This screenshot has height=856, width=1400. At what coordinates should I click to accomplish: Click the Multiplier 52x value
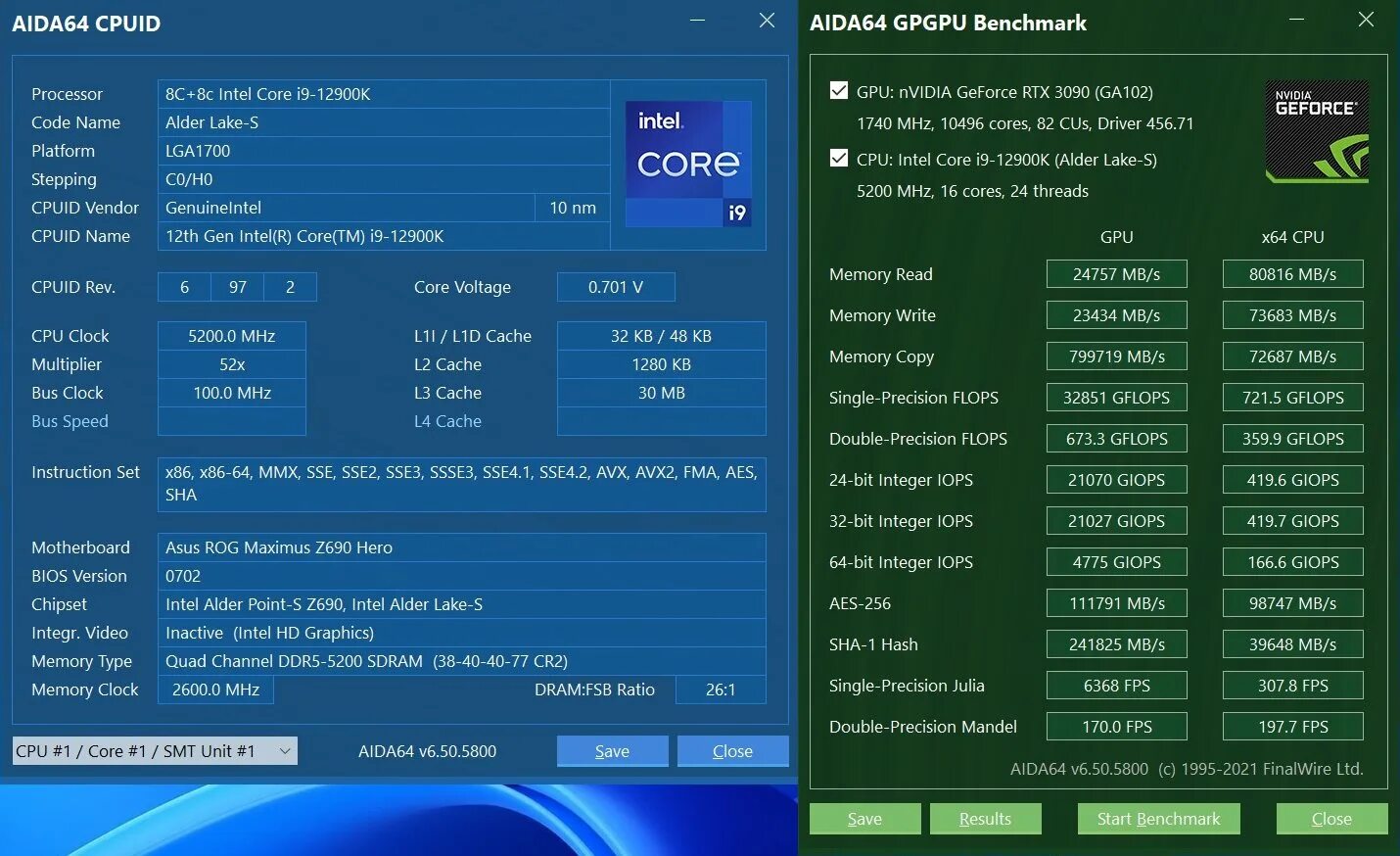(x=232, y=364)
